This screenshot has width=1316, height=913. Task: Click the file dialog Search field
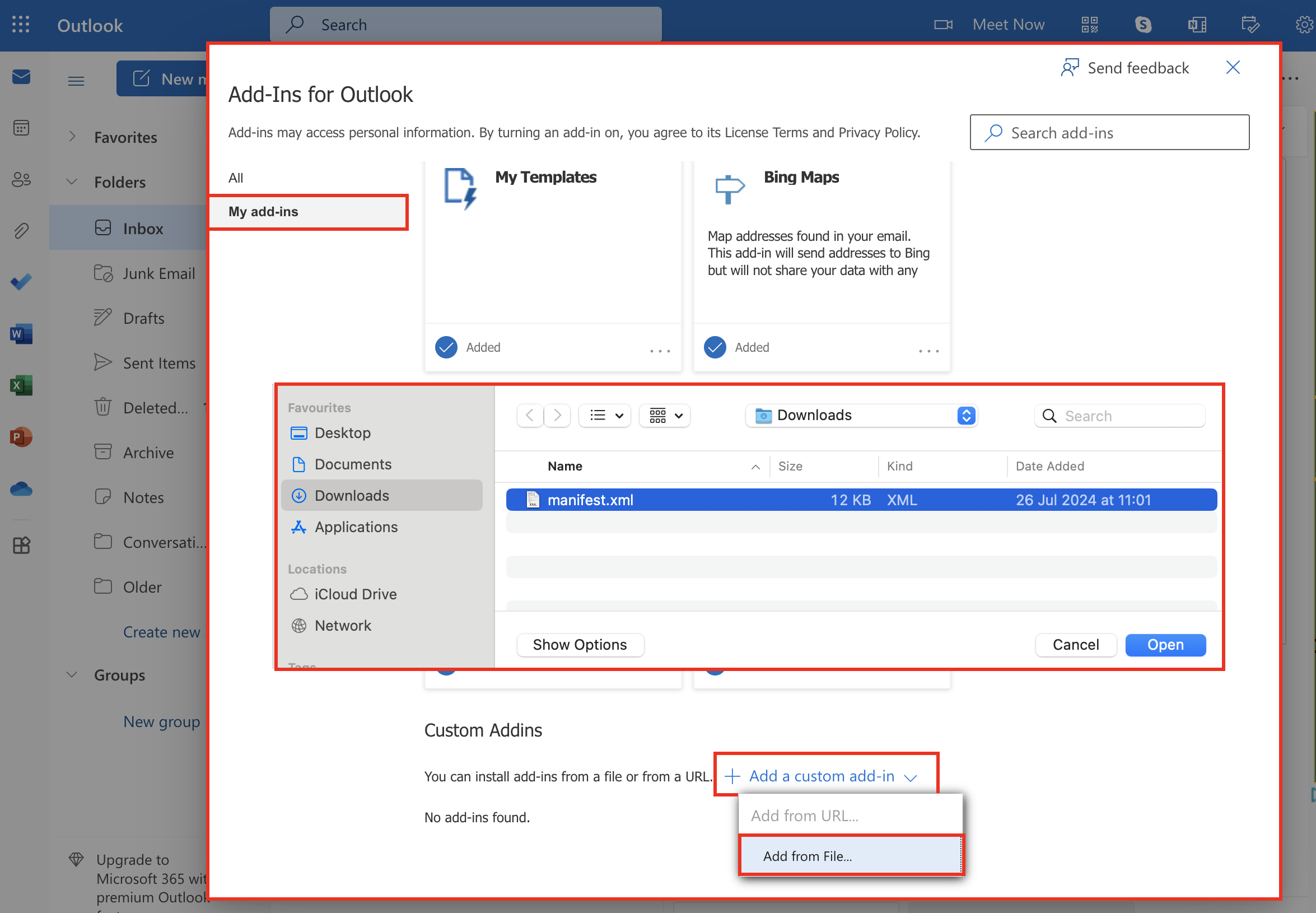(1119, 416)
